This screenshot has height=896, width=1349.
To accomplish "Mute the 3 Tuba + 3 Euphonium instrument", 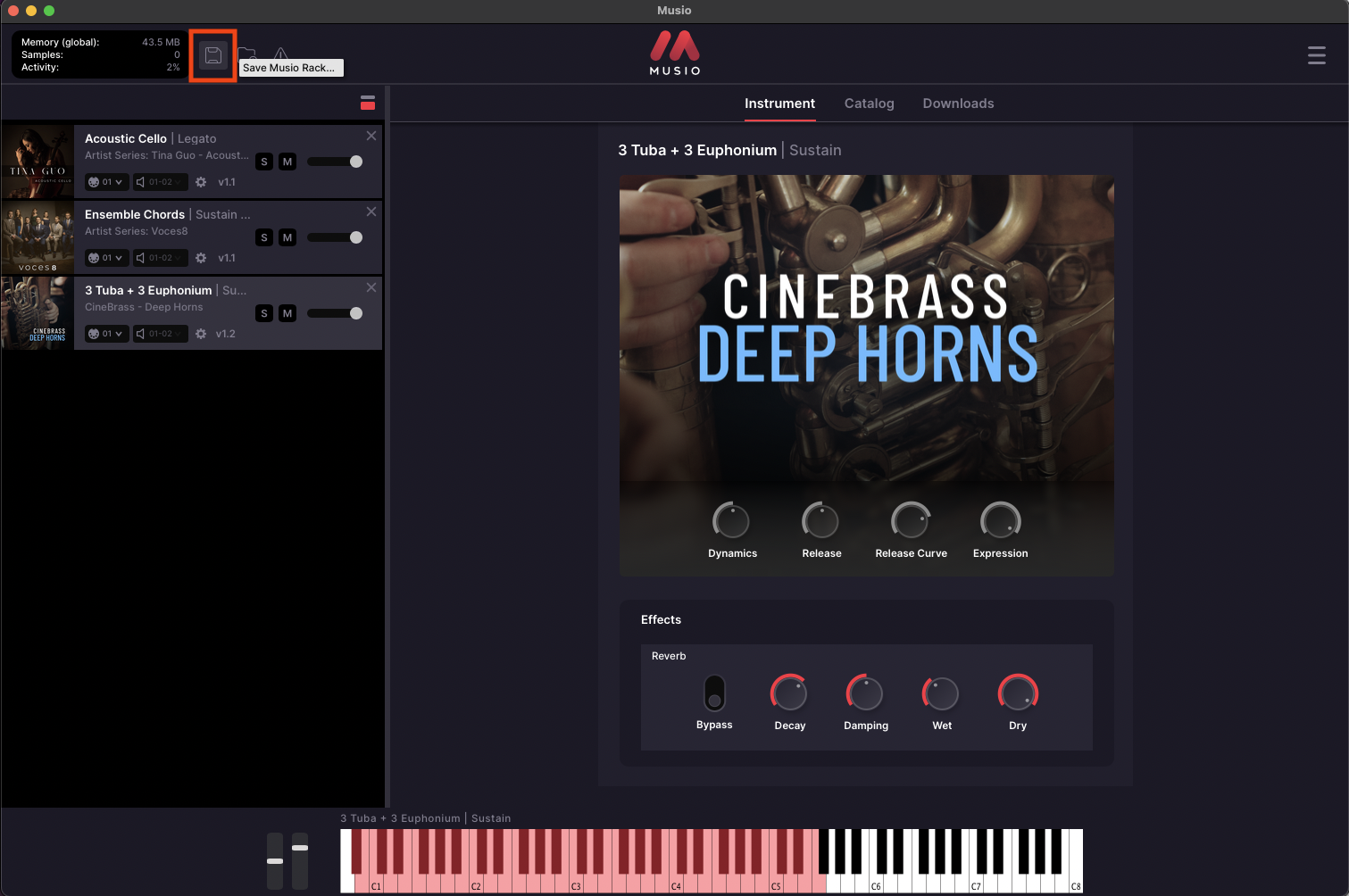I will click(287, 313).
